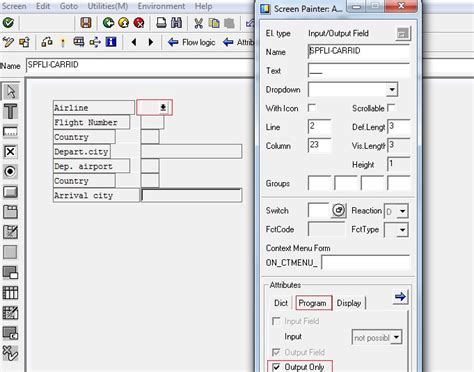Click the button beside El. type
The image size is (474, 372).
[403, 33]
